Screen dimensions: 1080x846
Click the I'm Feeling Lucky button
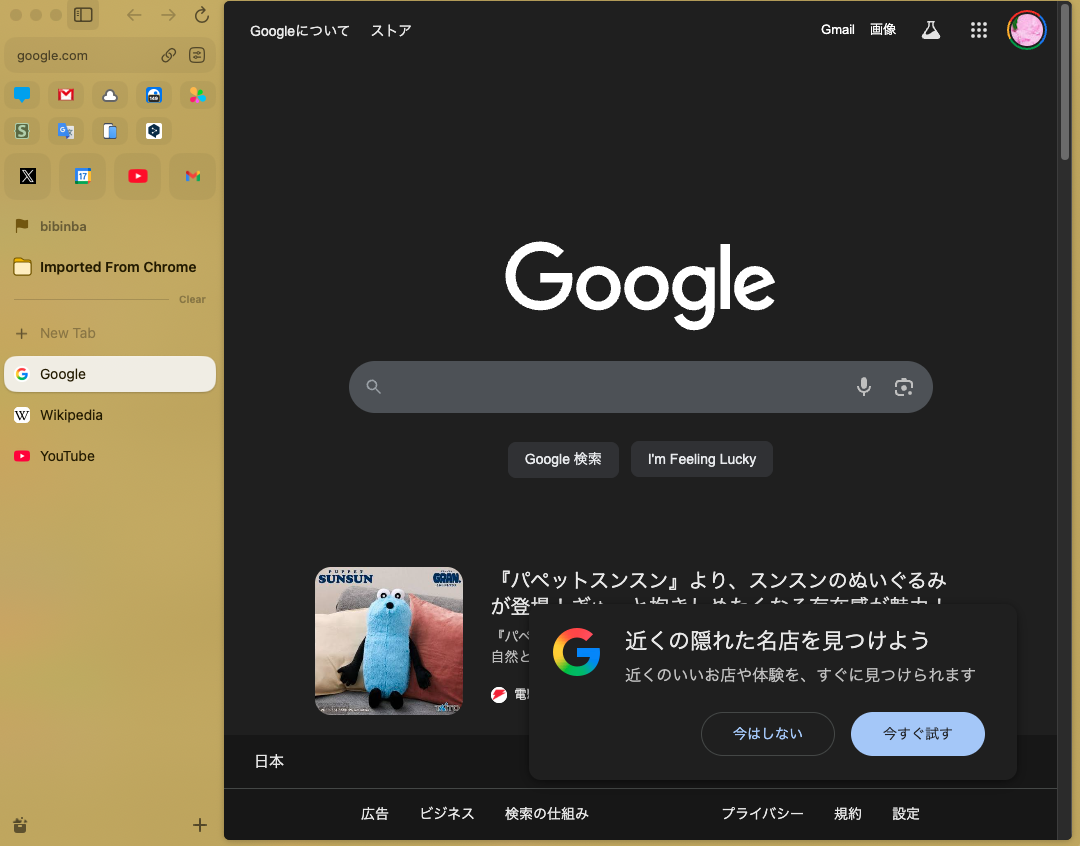pos(702,460)
